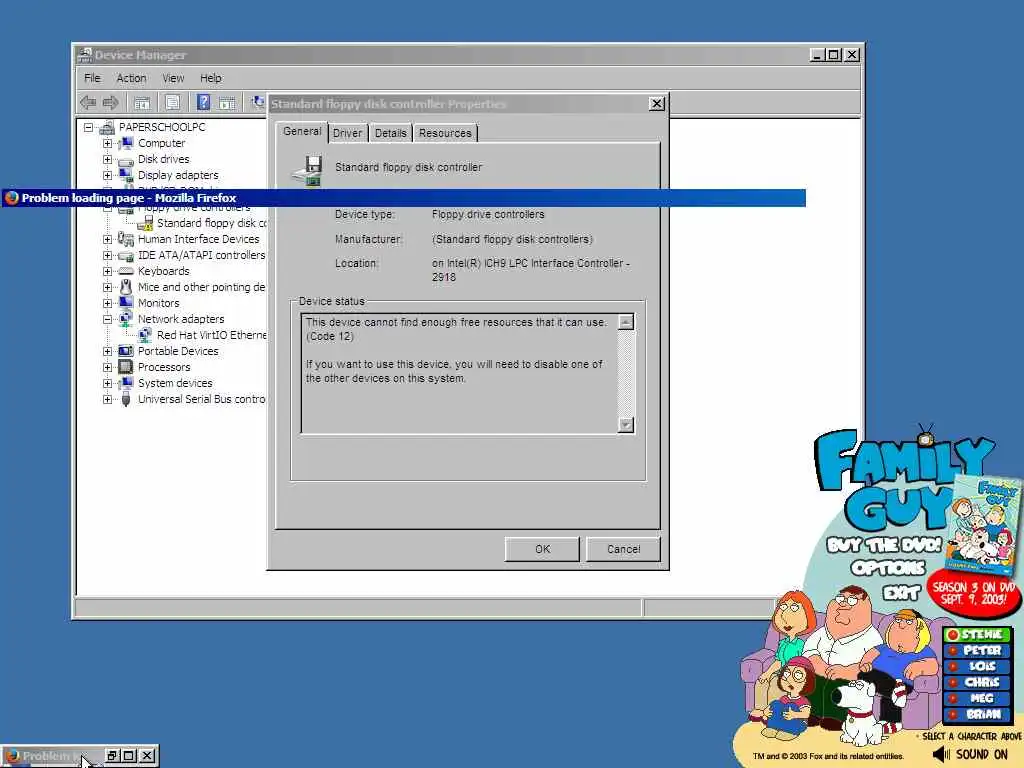Click the Display adapters category icon
Viewport: 1024px width, 768px height.
point(126,175)
